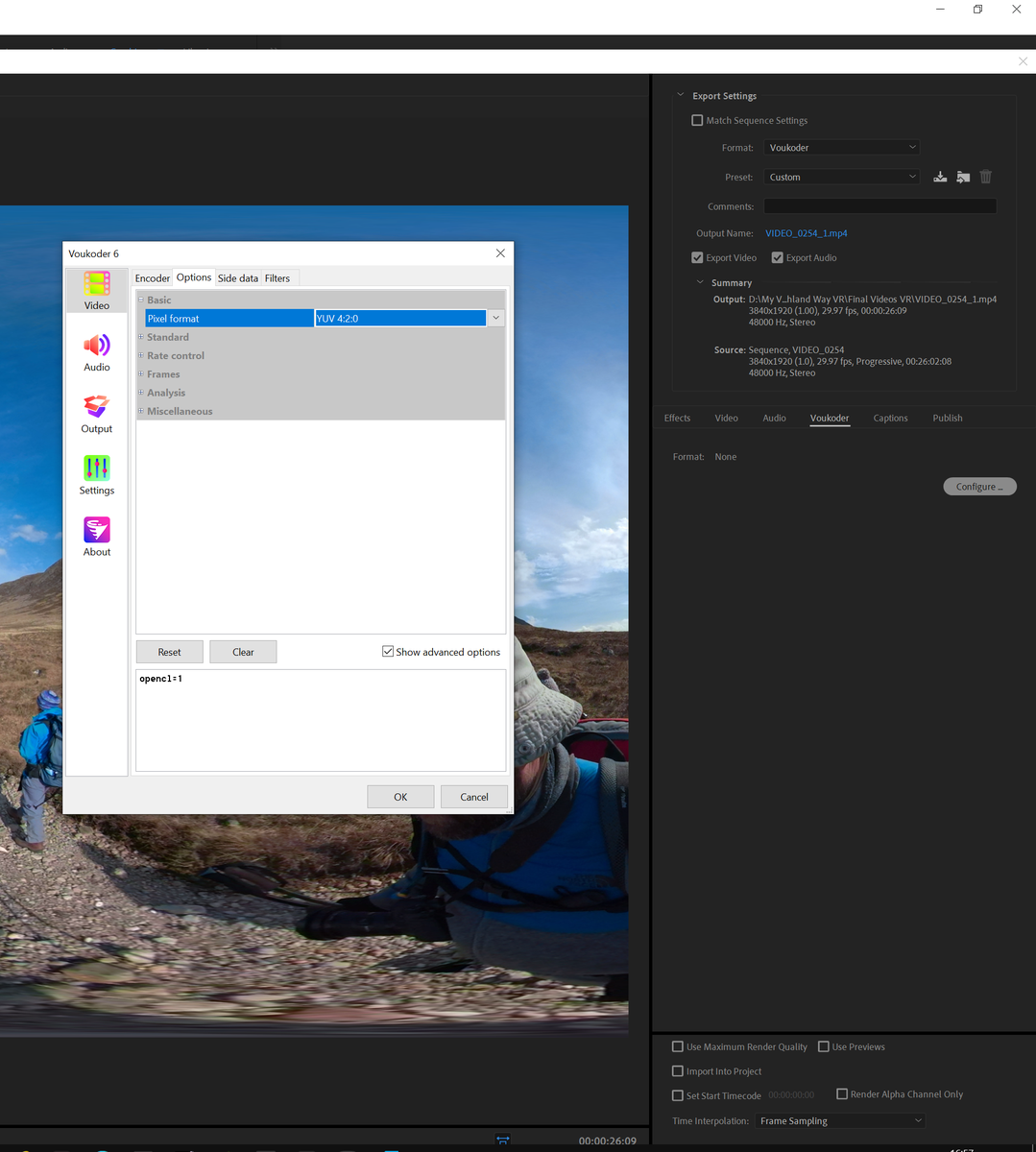Click the output name VIDEO_0254_1.mp4 link
Image resolution: width=1036 pixels, height=1152 pixels.
[806, 233]
